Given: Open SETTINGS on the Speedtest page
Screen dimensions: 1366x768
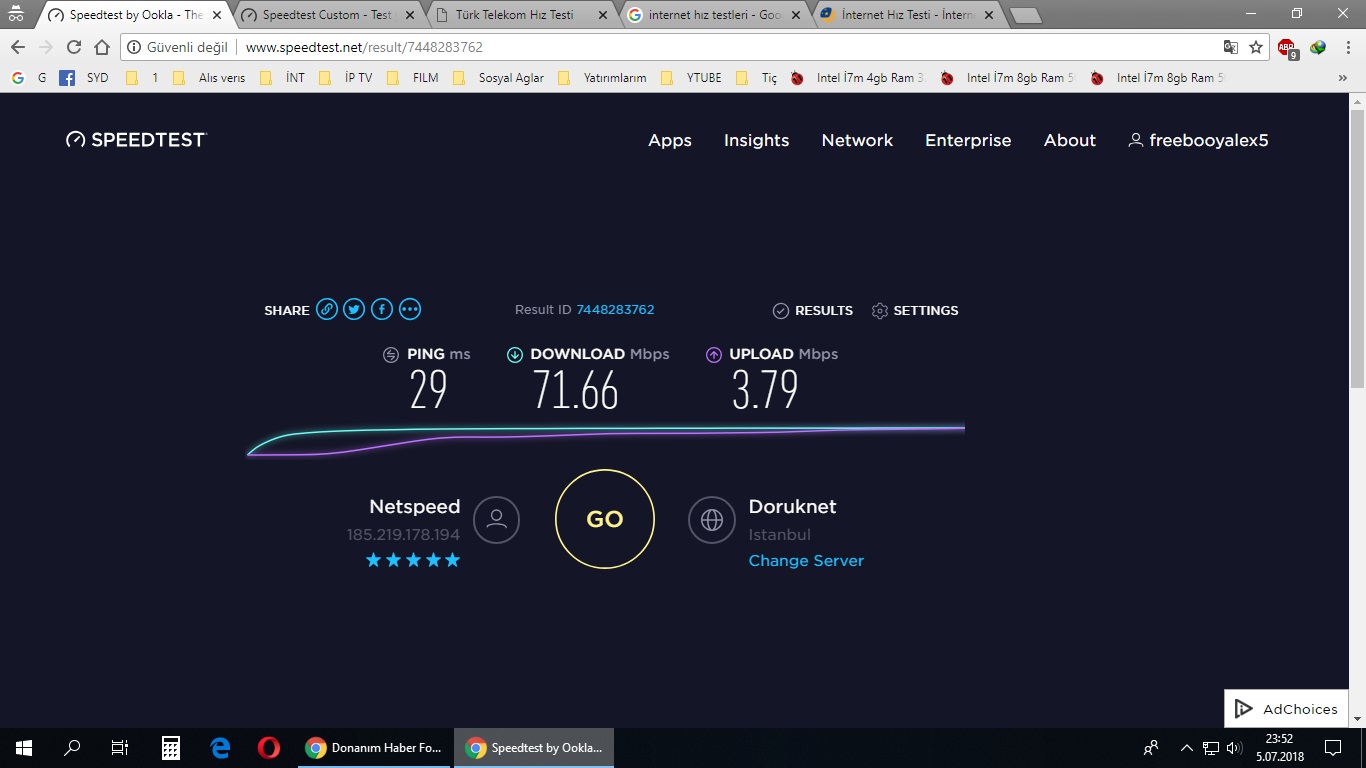Looking at the screenshot, I should [915, 310].
